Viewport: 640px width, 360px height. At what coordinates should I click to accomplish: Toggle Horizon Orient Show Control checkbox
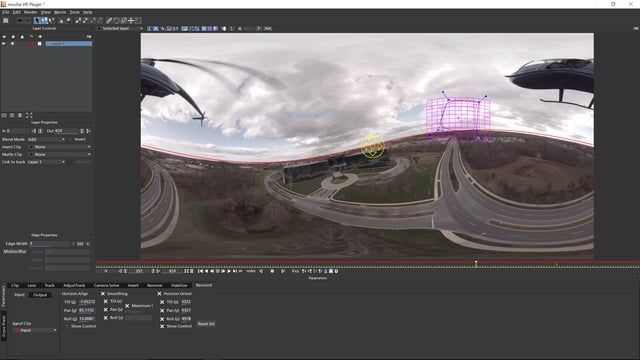click(x=162, y=326)
